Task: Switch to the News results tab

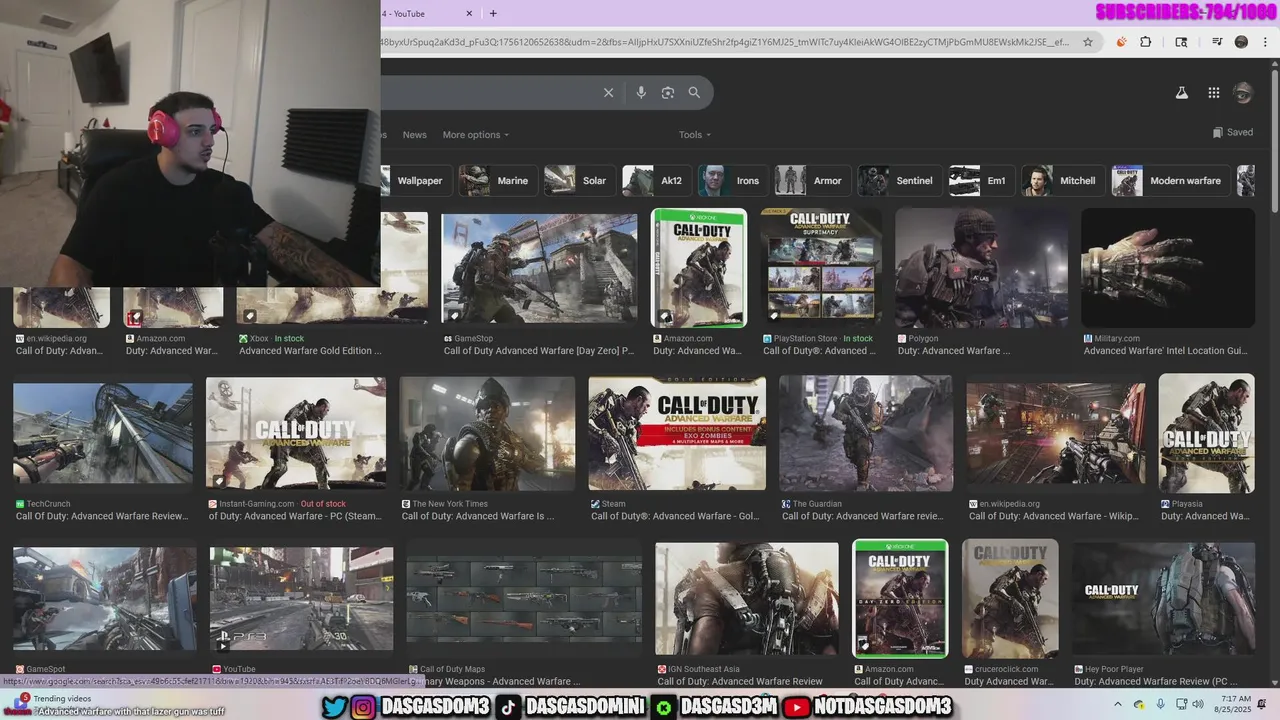Action: 414,135
